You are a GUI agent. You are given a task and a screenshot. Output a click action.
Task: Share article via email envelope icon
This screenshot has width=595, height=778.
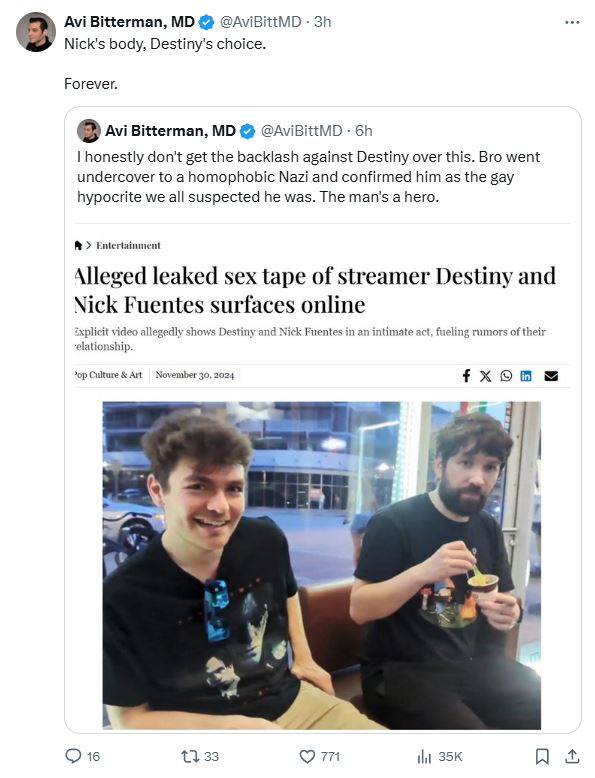(551, 376)
